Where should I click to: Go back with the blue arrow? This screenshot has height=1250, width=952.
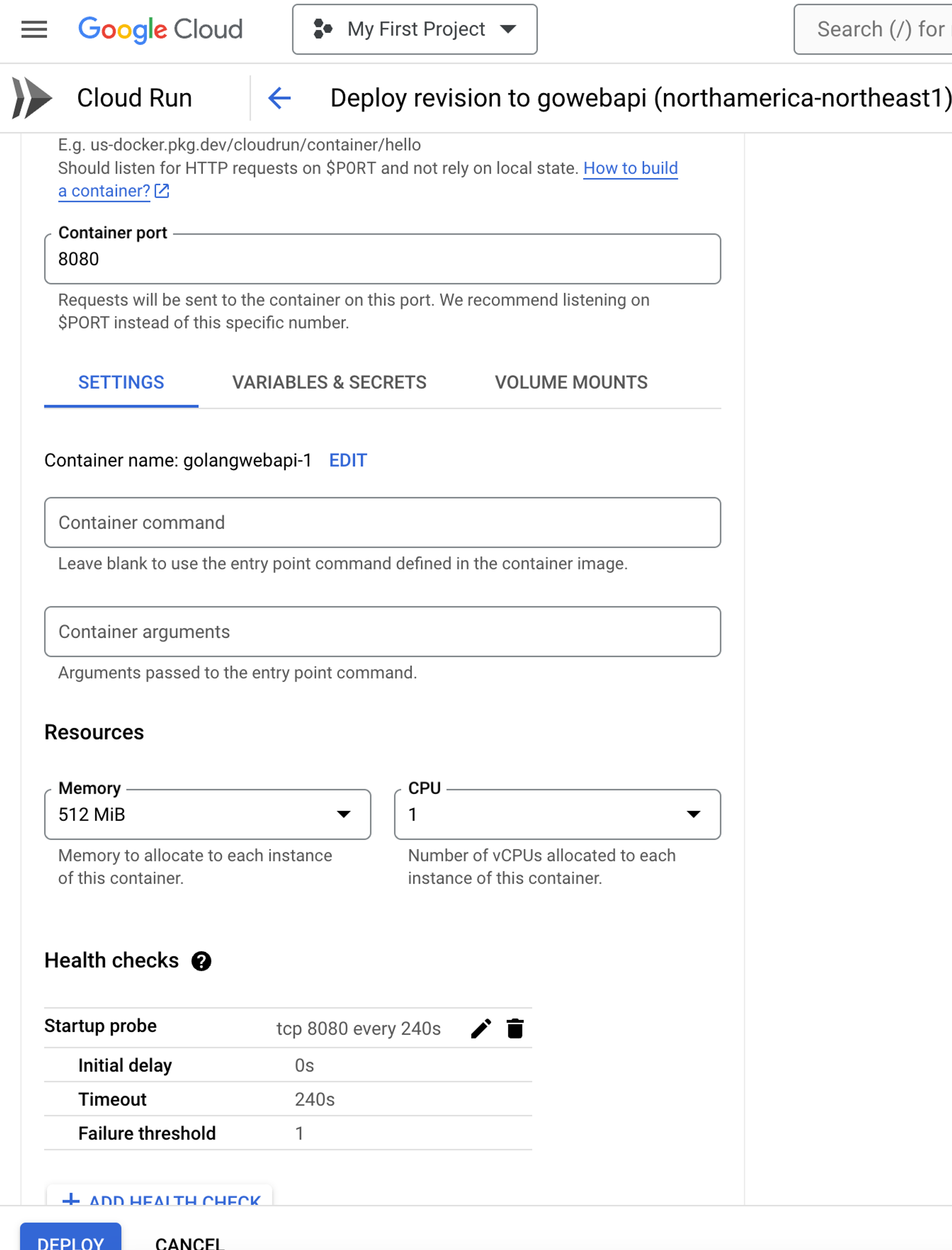pos(279,98)
